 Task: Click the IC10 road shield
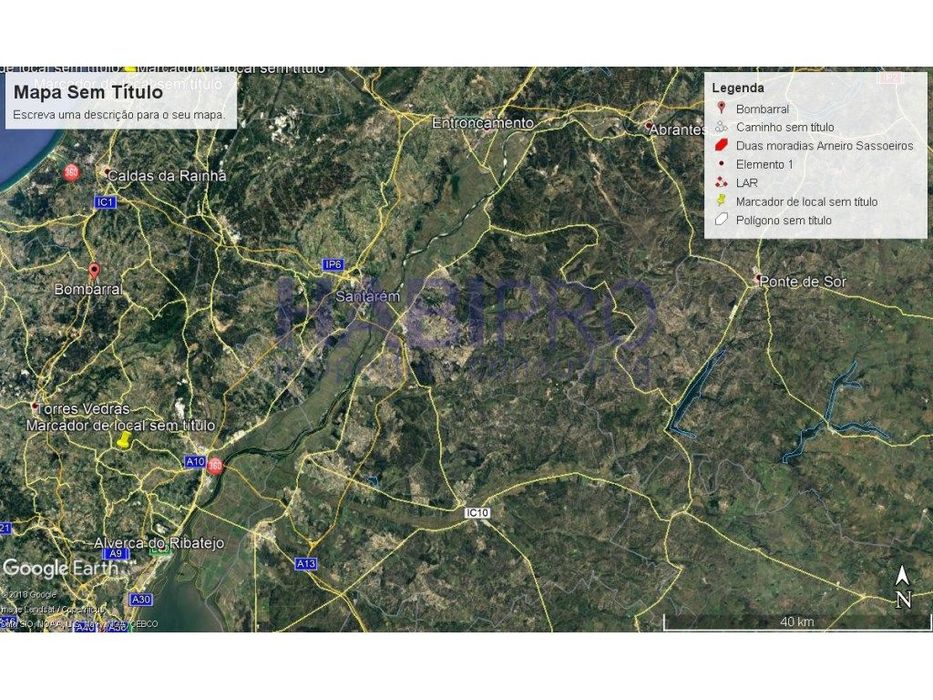477,512
